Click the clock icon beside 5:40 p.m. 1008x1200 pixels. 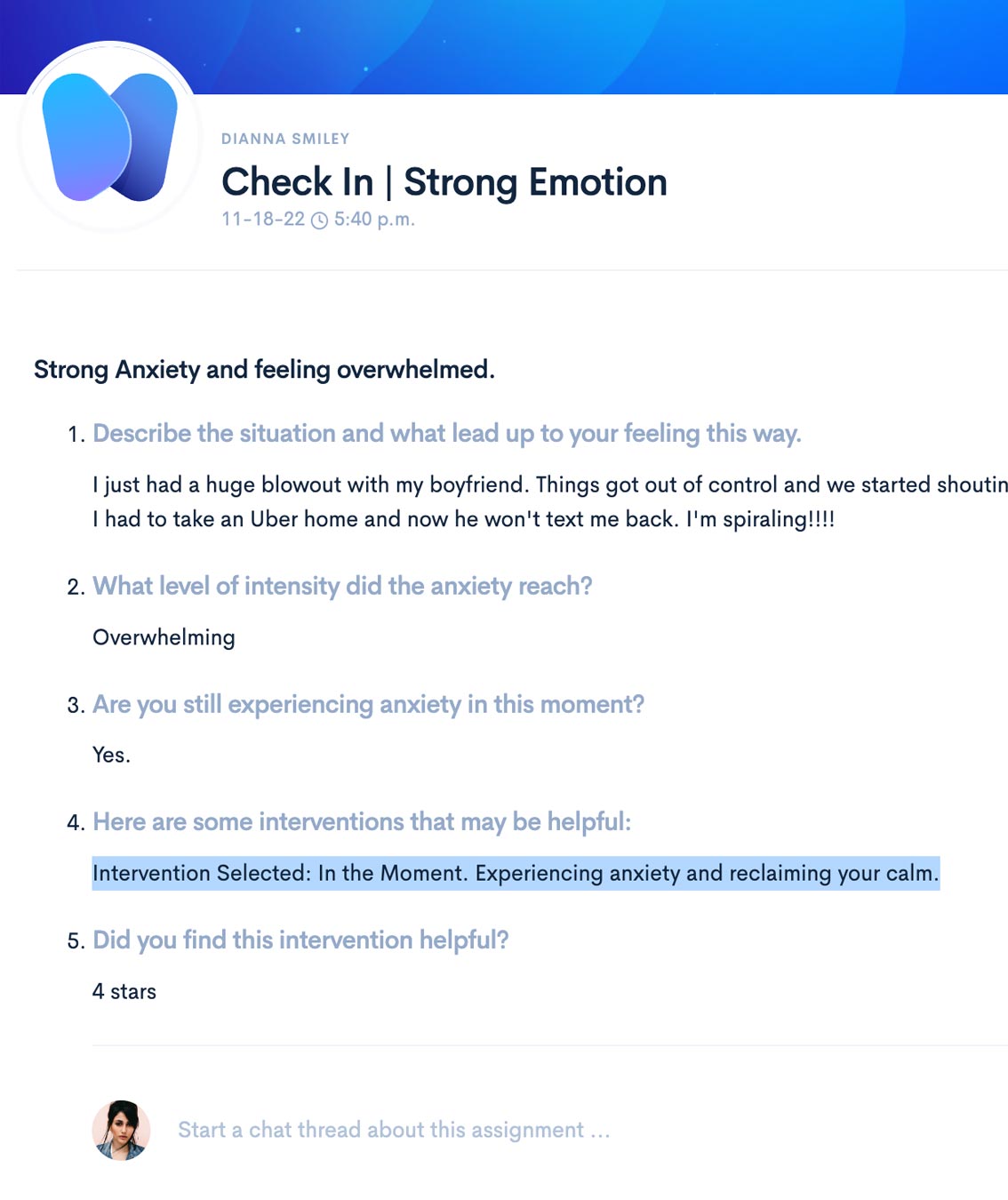click(x=320, y=220)
